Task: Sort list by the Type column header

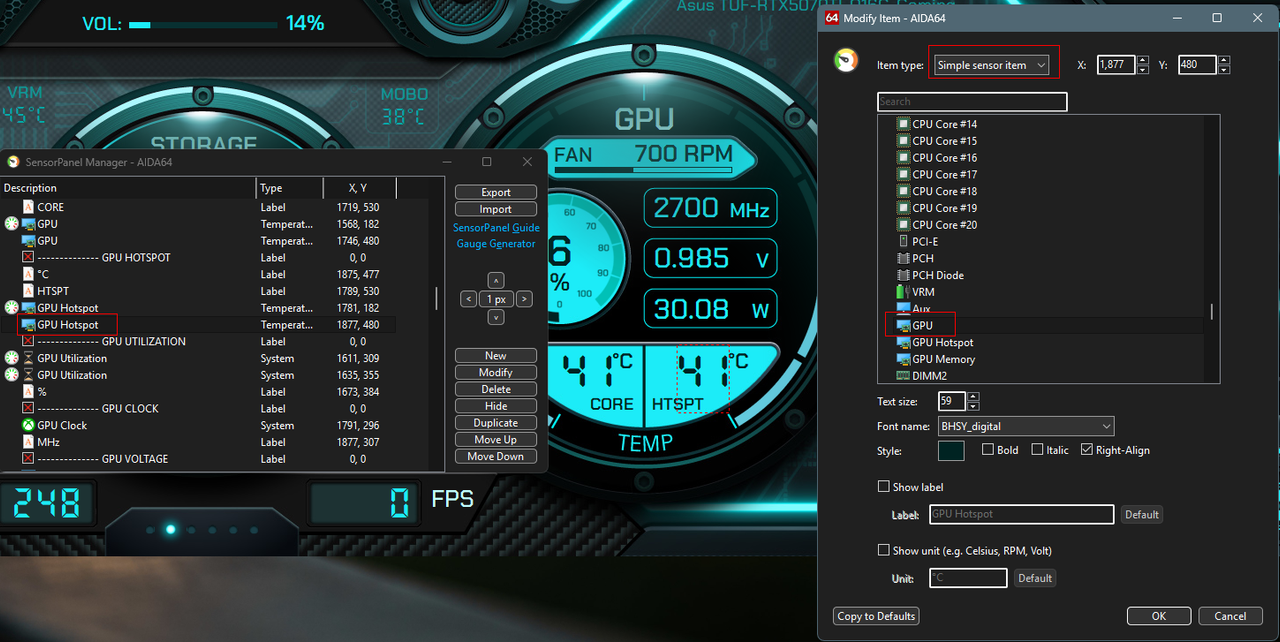Action: [x=290, y=188]
